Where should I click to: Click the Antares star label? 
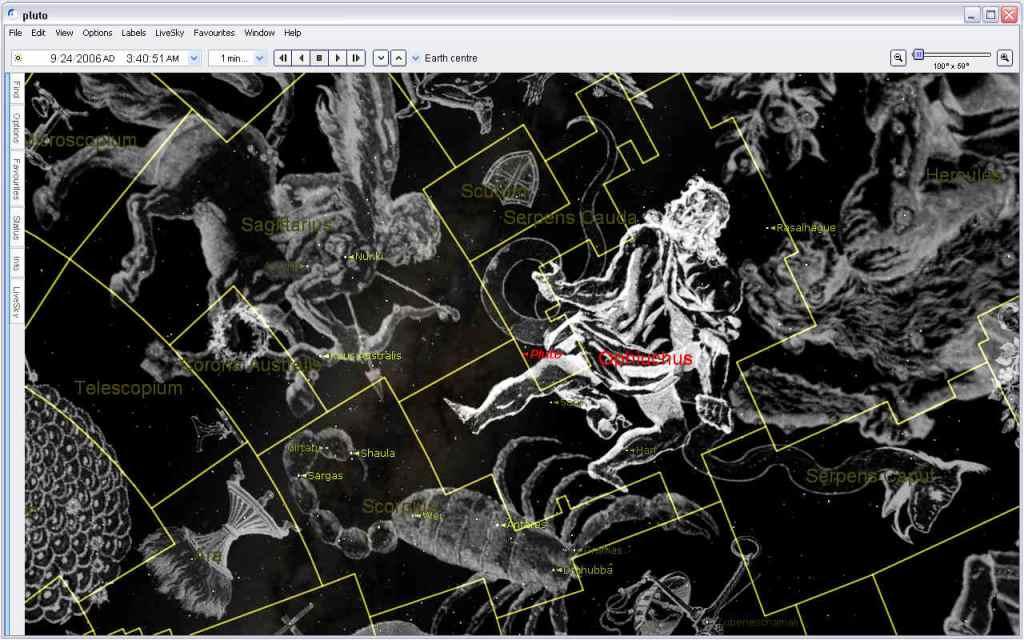tap(526, 524)
